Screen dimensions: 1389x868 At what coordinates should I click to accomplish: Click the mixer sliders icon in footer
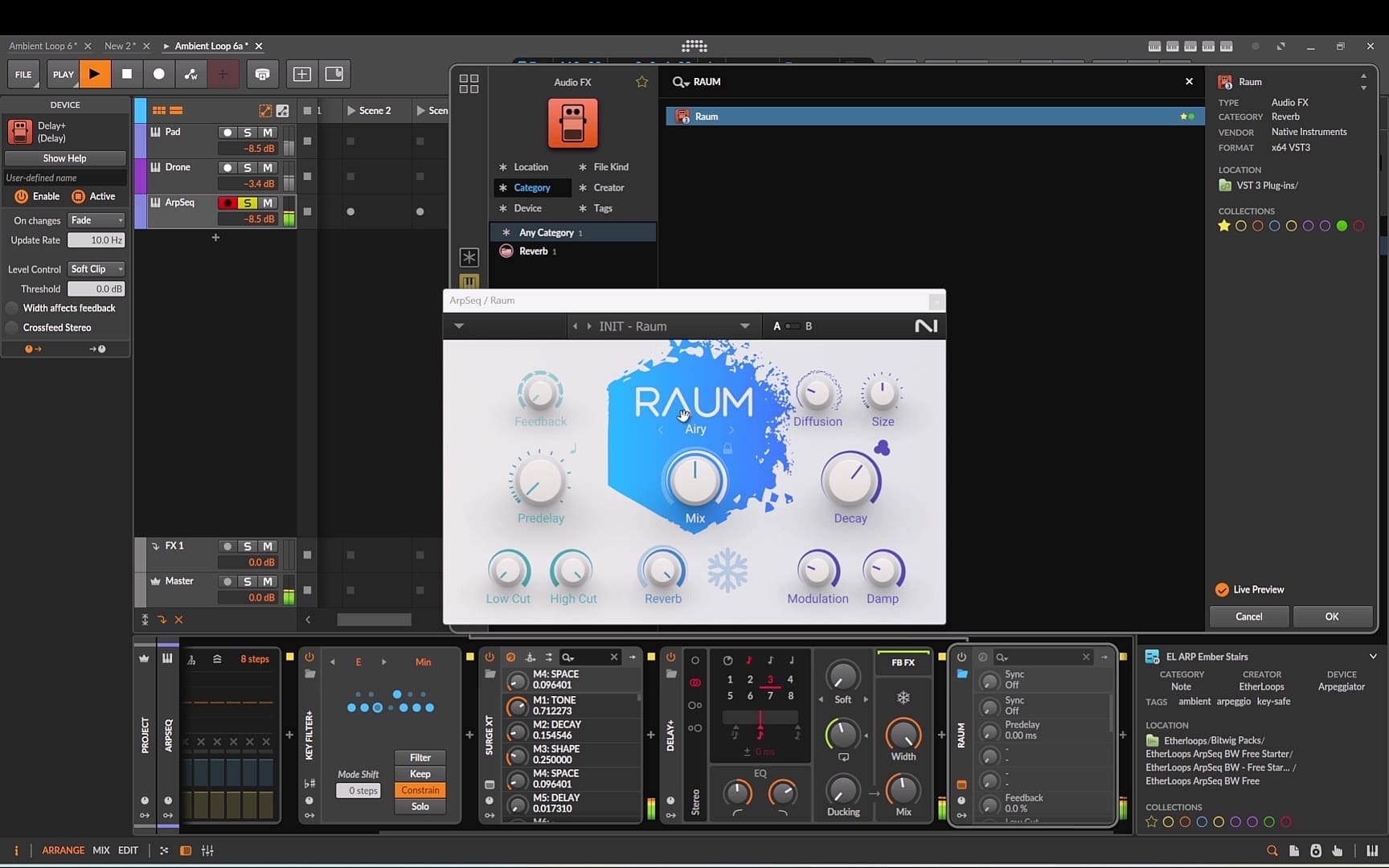pyautogui.click(x=207, y=850)
